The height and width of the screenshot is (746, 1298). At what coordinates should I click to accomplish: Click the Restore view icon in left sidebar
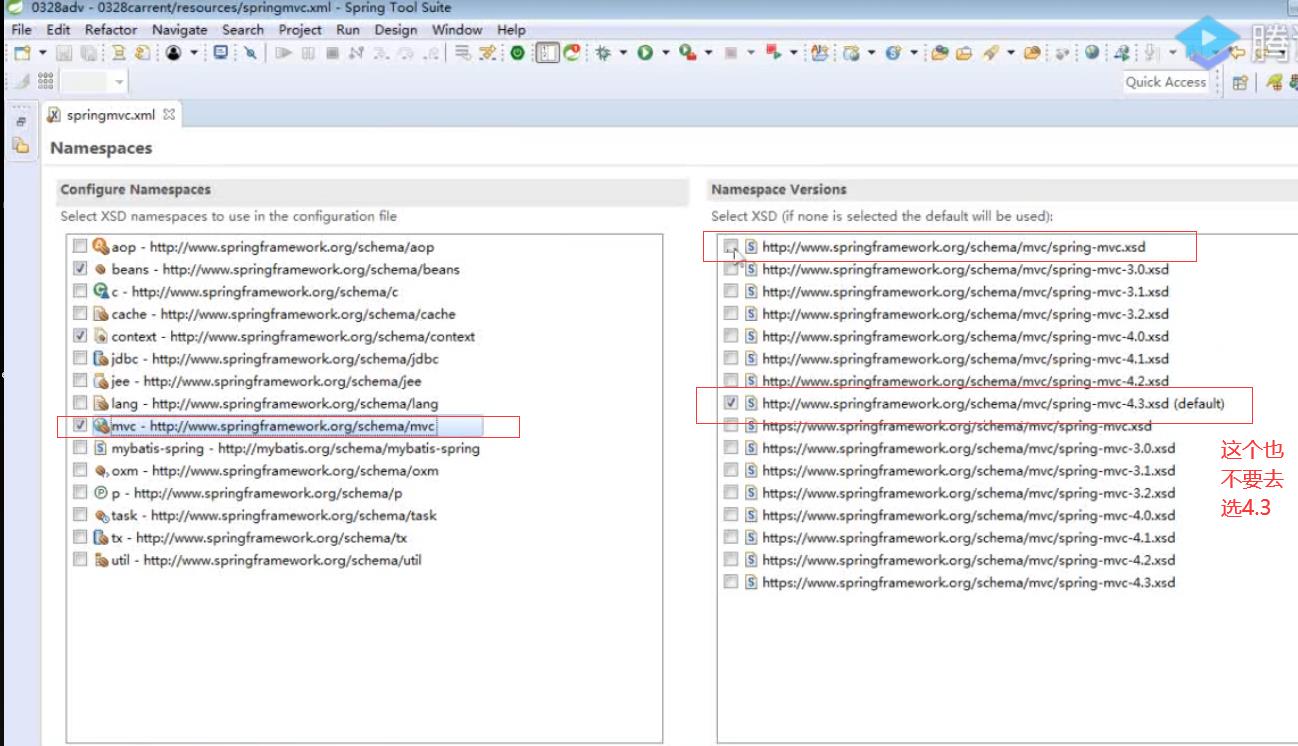point(20,122)
